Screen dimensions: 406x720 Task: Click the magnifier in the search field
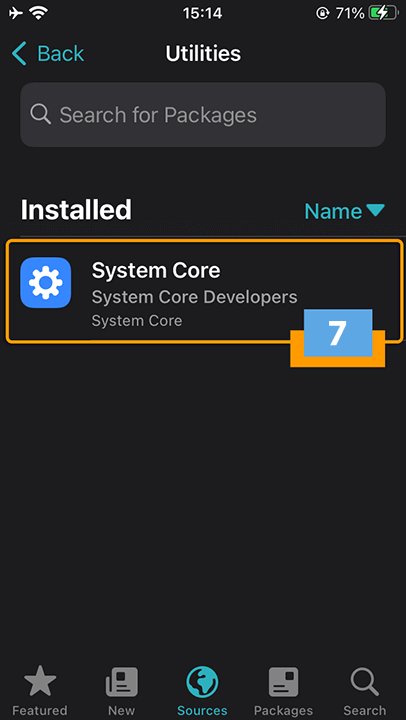click(x=40, y=114)
